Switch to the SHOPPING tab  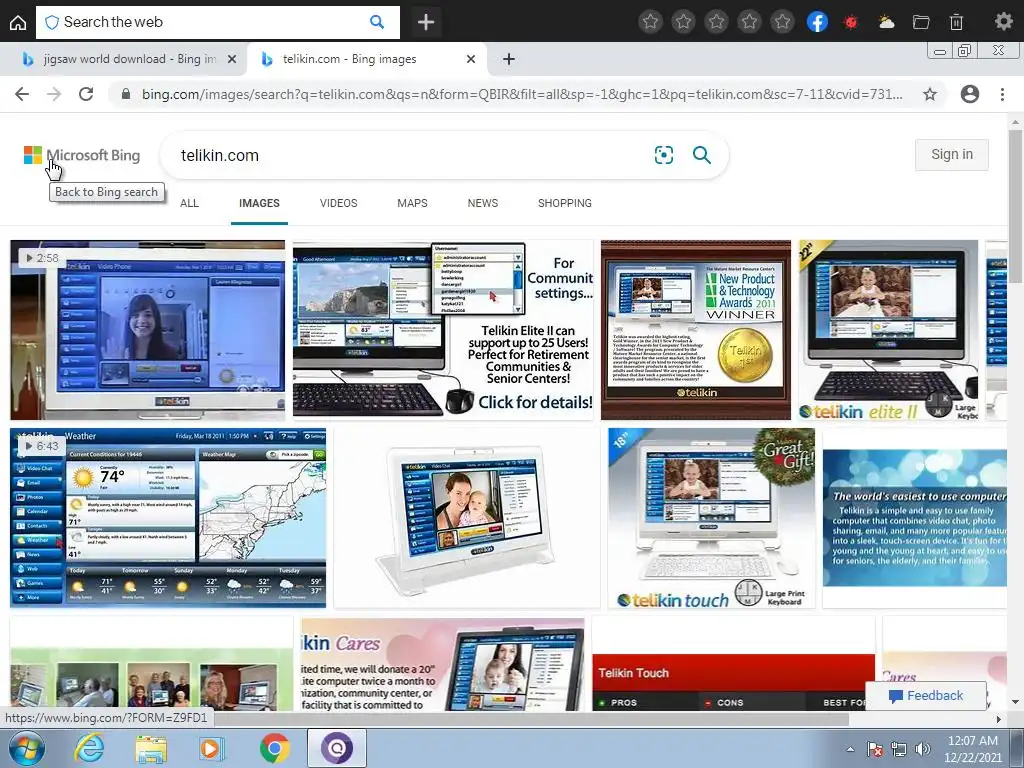pyautogui.click(x=565, y=203)
